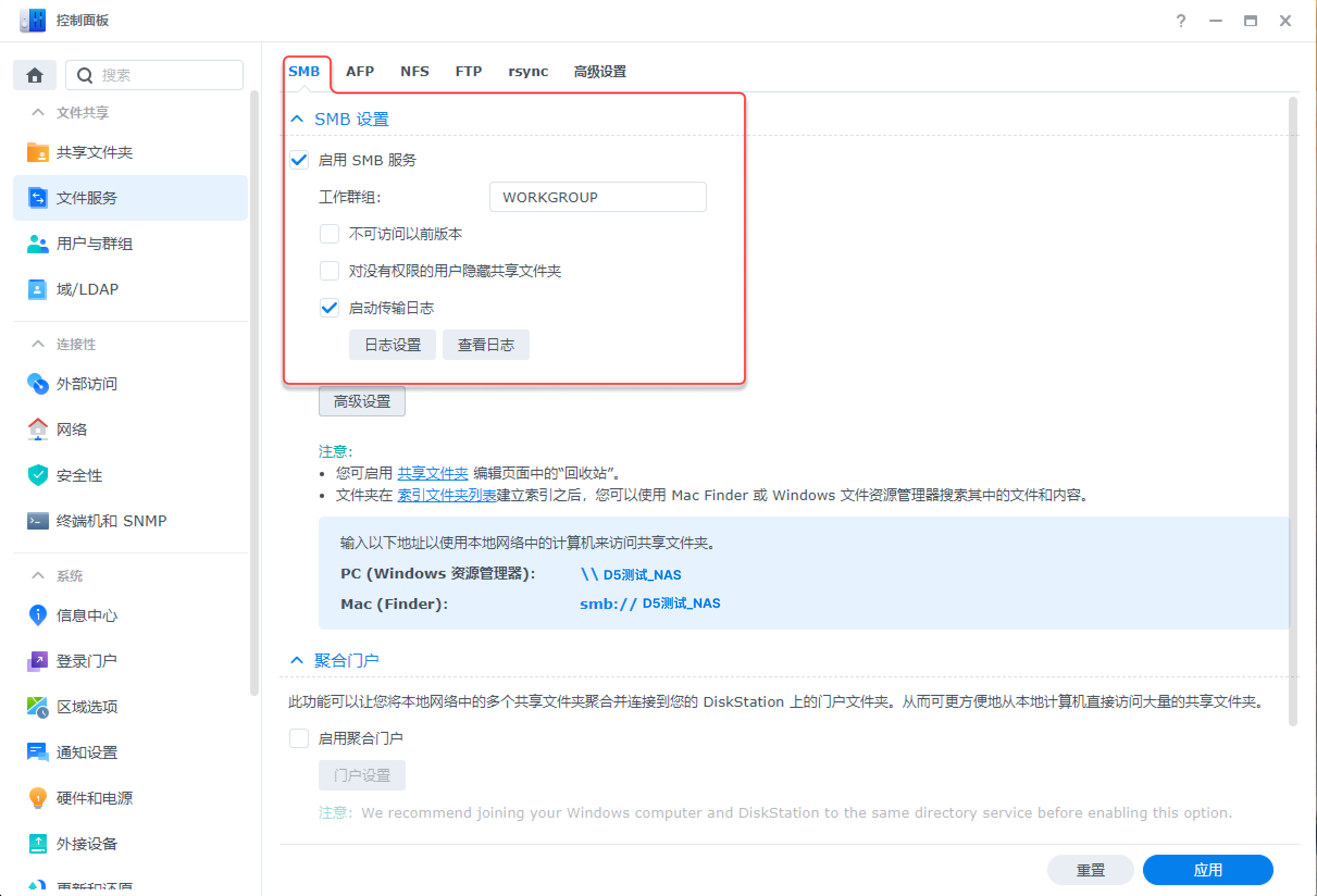Click the help question mark icon
Image resolution: width=1317 pixels, height=896 pixels.
tap(1181, 21)
